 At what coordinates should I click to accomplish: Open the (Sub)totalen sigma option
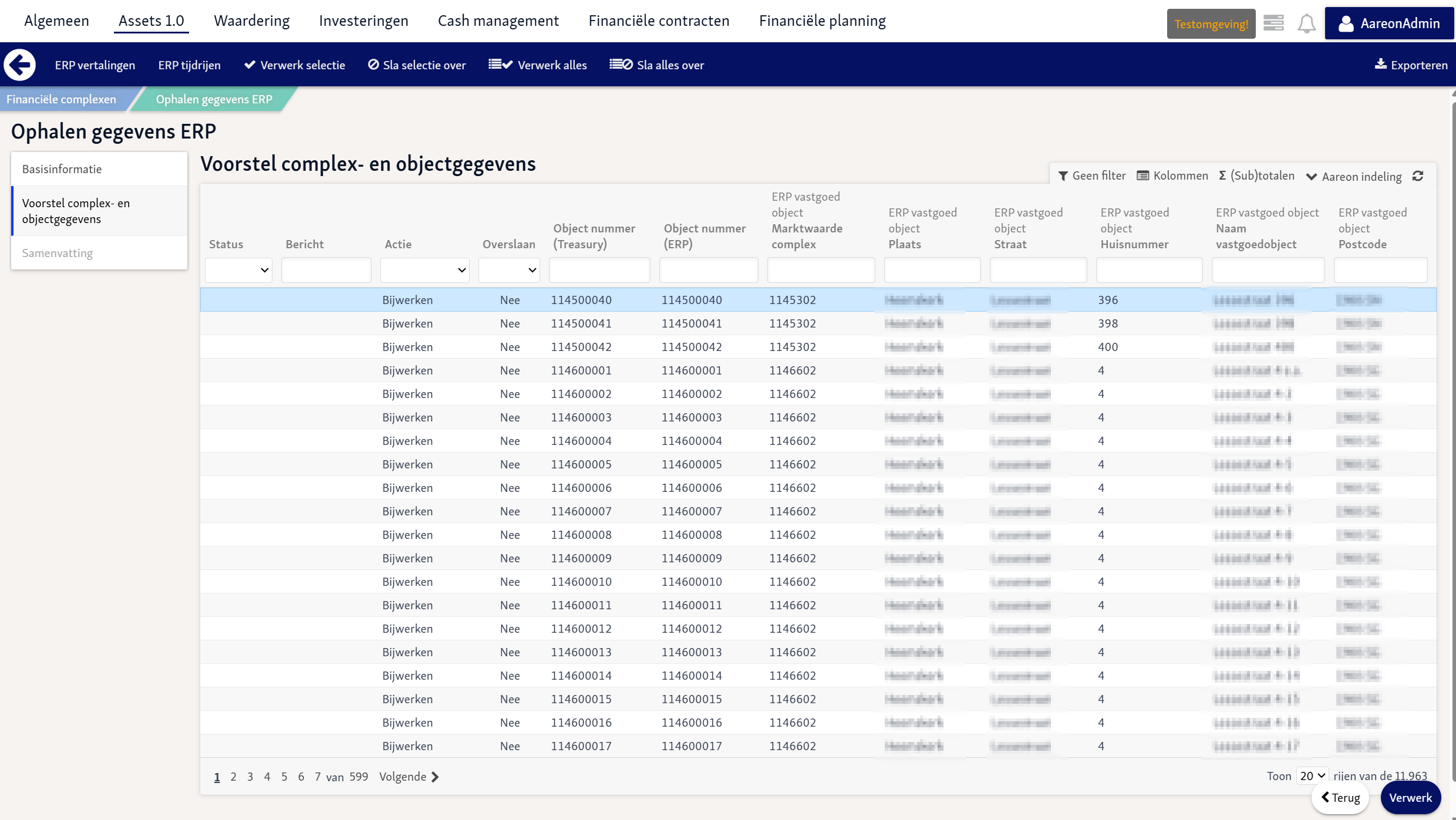click(x=1256, y=176)
